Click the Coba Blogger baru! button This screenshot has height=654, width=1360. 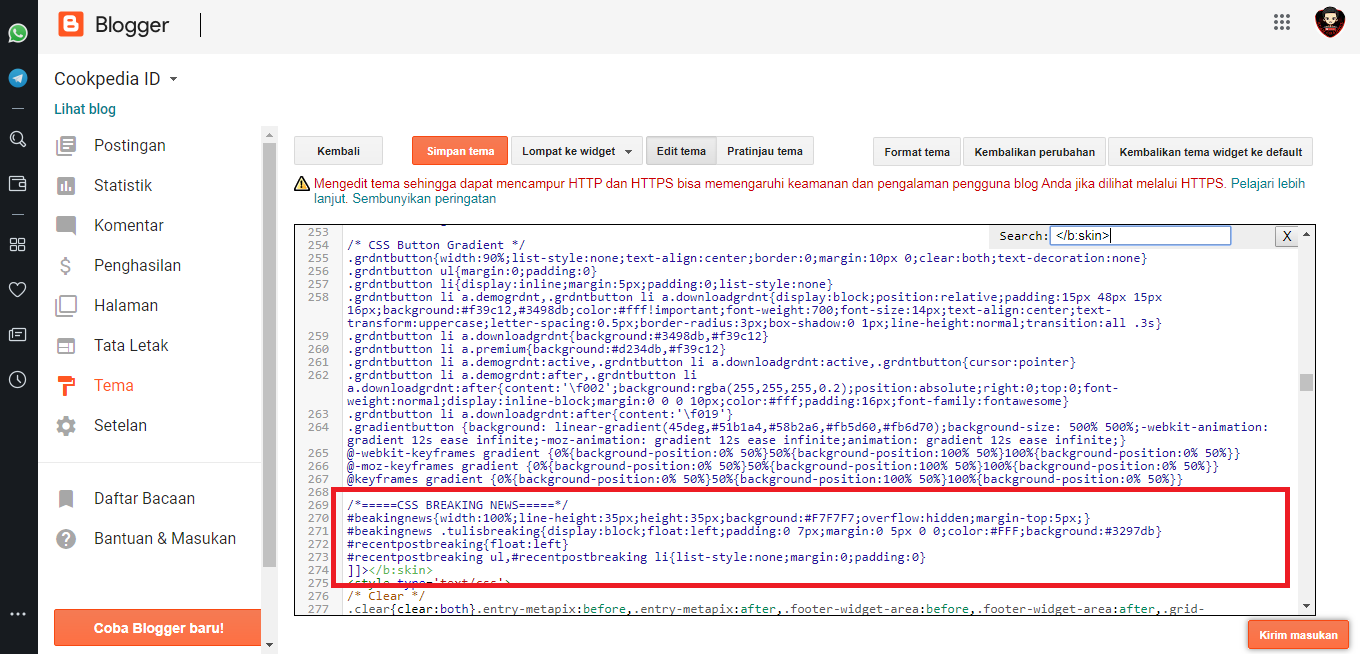158,629
